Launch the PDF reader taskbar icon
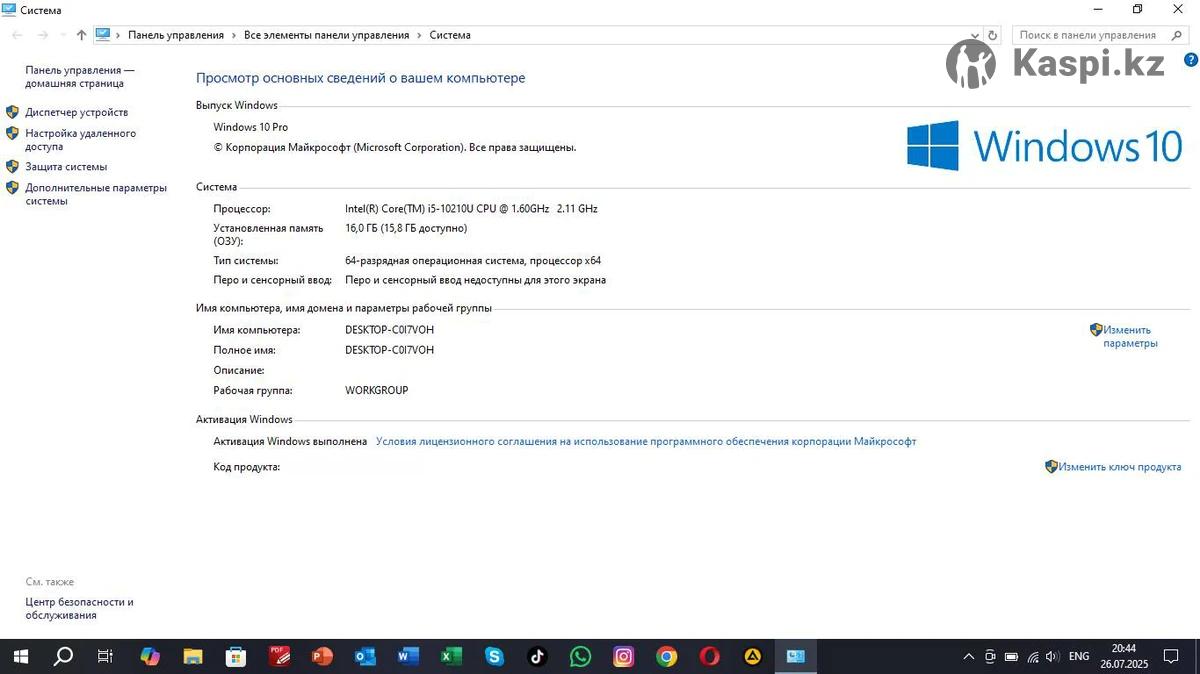The height and width of the screenshot is (674, 1200). [x=279, y=657]
